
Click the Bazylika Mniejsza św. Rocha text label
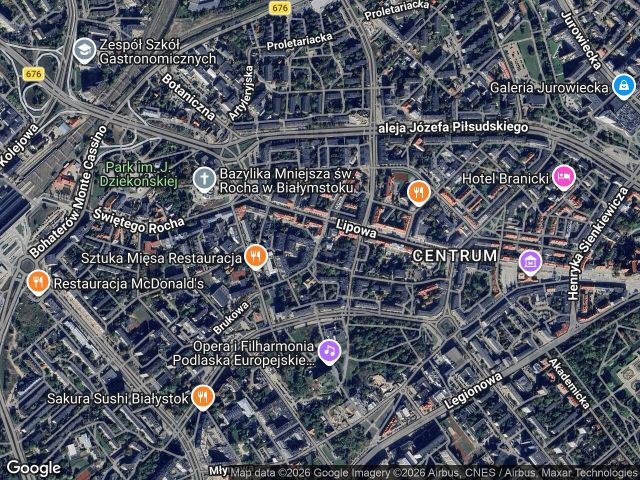tap(287, 181)
